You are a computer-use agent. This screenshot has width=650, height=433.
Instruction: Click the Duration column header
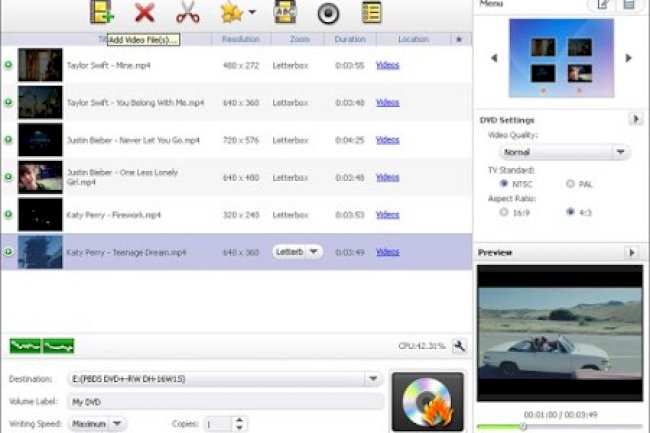pos(350,39)
